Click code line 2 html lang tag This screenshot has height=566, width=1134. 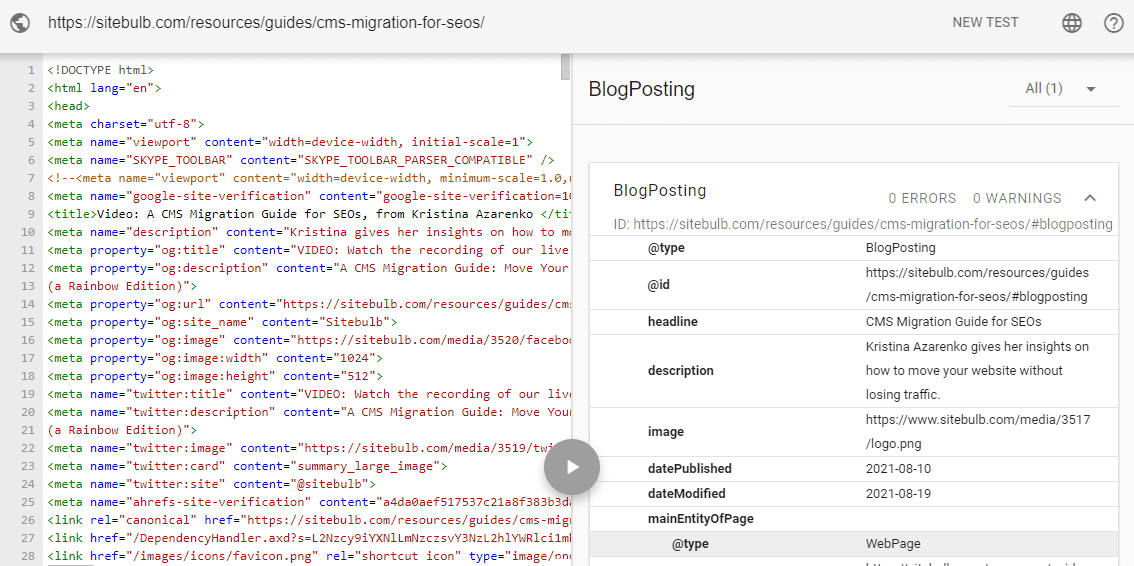tap(104, 88)
